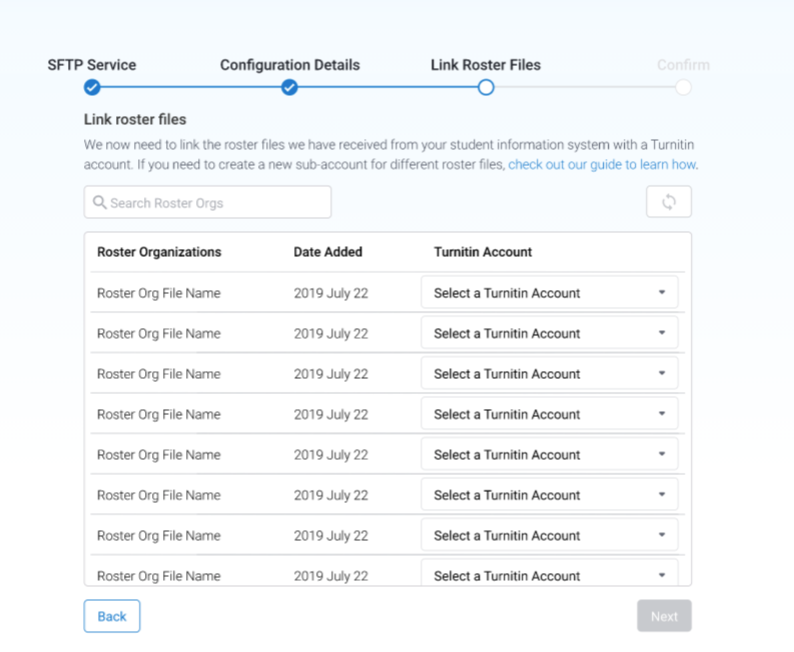The height and width of the screenshot is (652, 794).
Task: Open the 'check out our guide' link
Action: pos(602,165)
